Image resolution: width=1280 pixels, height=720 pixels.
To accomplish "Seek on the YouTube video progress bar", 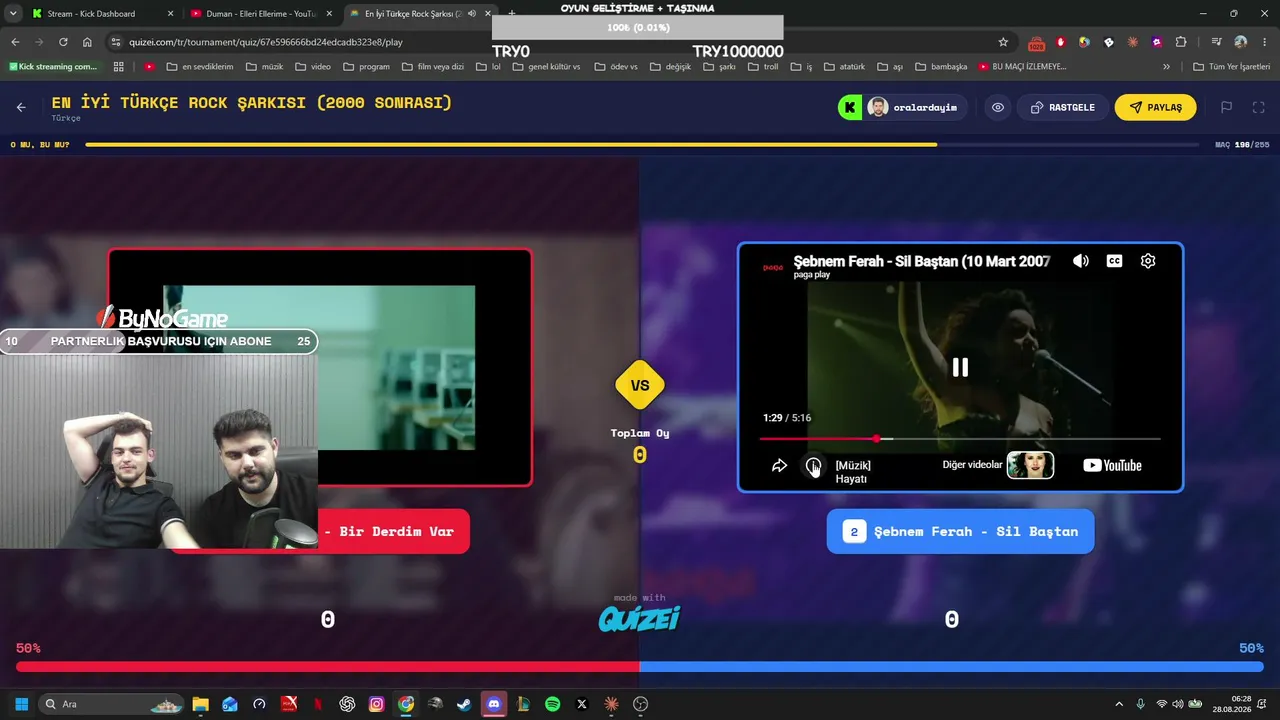I will (960, 439).
